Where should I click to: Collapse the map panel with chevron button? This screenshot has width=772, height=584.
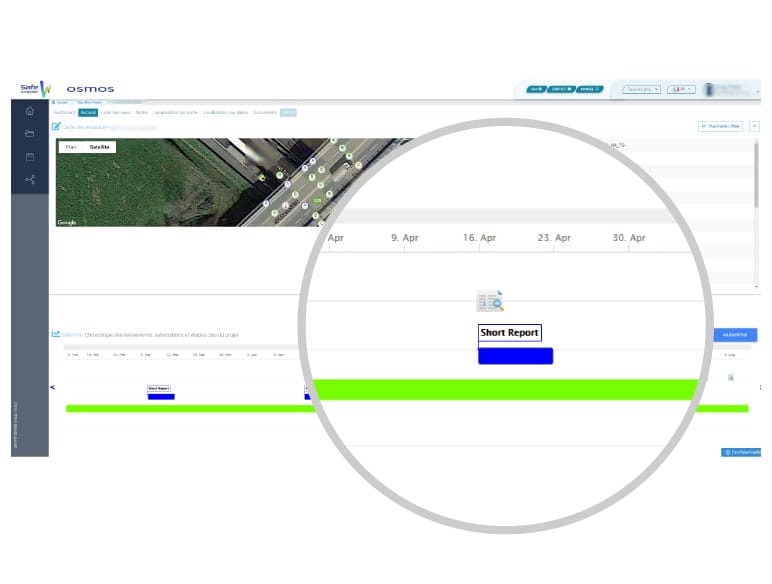tap(754, 126)
